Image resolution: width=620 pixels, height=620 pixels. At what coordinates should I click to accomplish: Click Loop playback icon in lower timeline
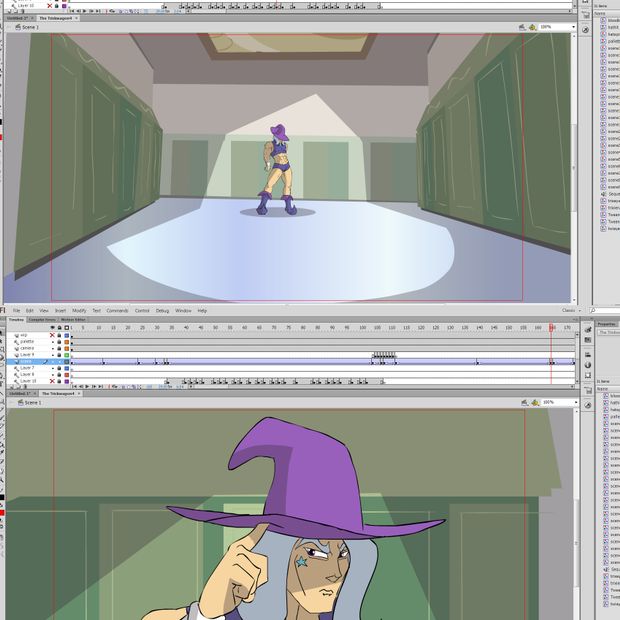point(115,387)
